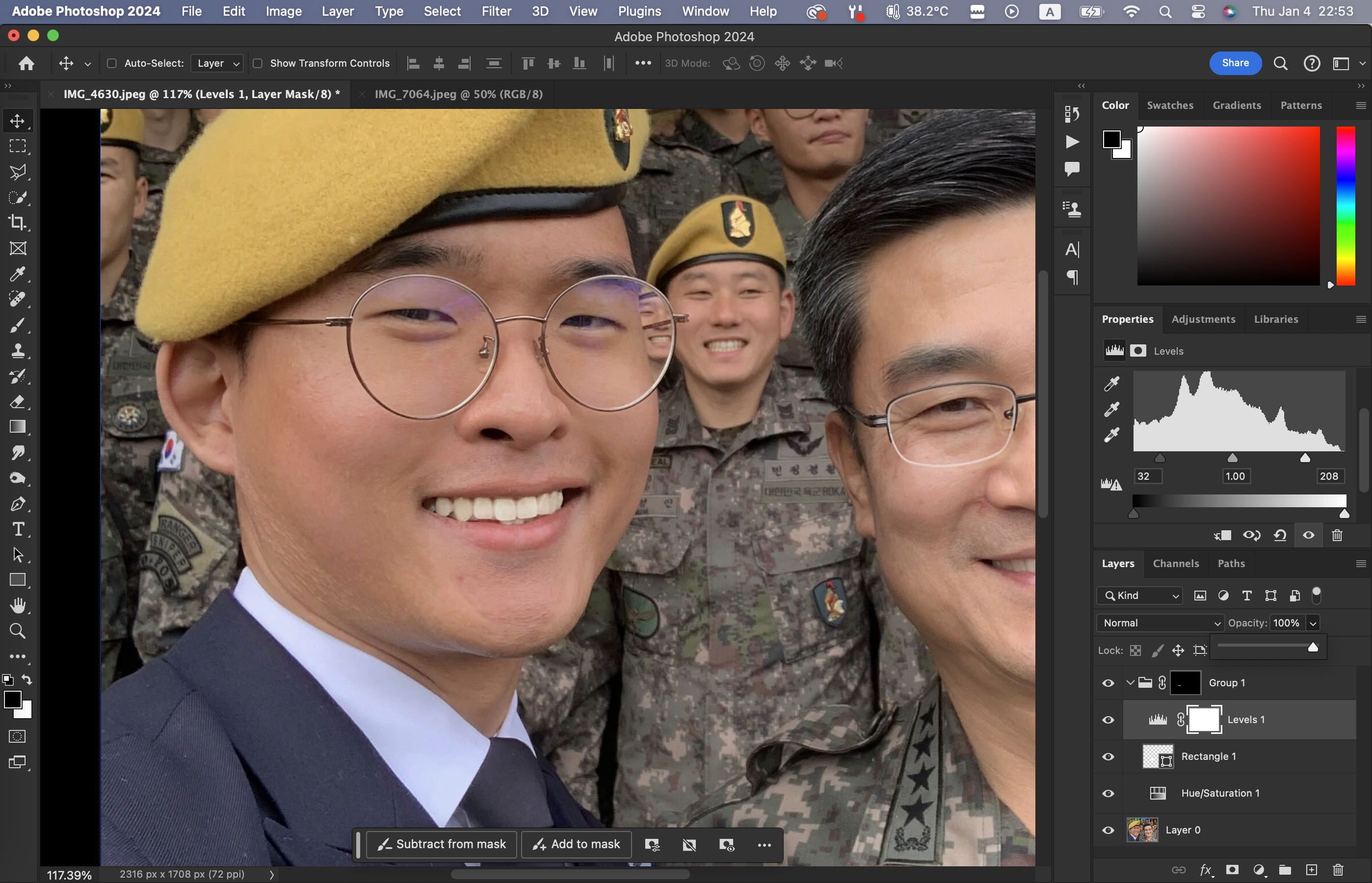Reset the Levels adjustment to defaults
Image resolution: width=1372 pixels, height=883 pixels.
1280,535
